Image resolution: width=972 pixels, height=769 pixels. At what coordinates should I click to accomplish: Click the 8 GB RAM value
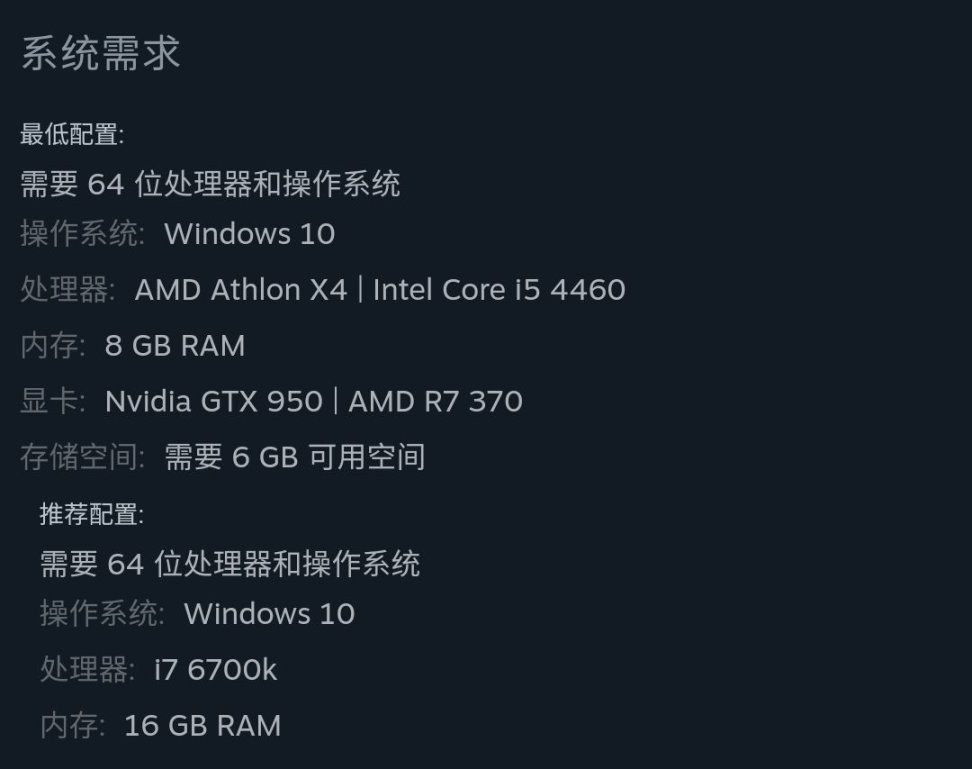(x=175, y=346)
